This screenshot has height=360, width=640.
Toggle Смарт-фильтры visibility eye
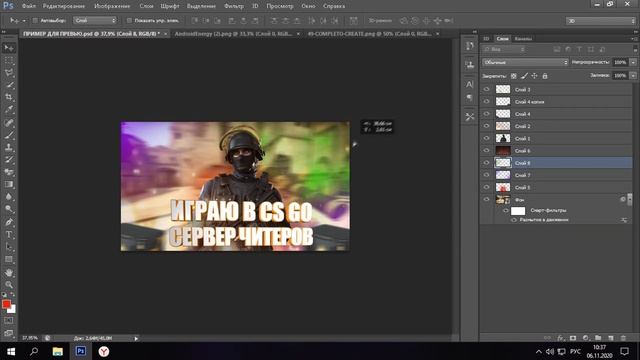pos(505,211)
